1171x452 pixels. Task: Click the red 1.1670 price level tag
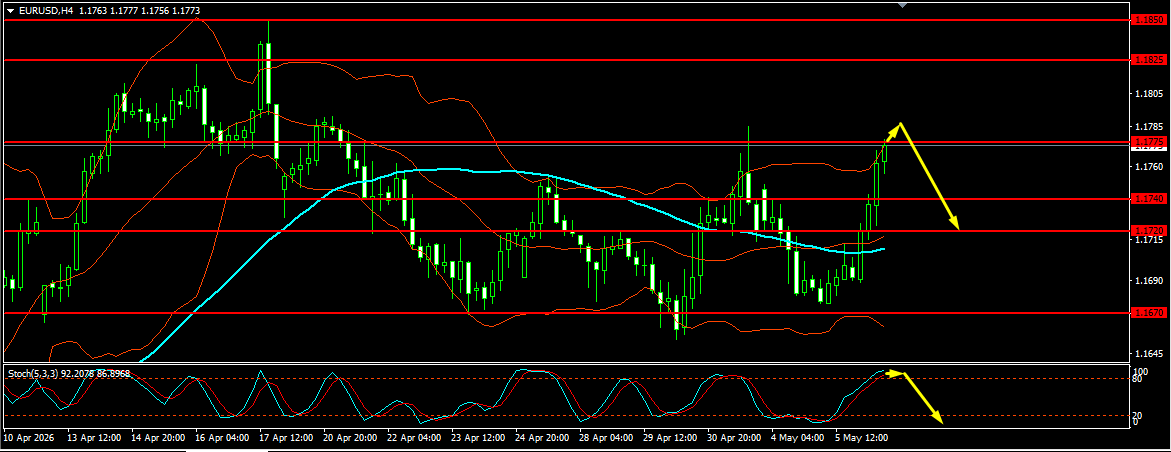1148,312
